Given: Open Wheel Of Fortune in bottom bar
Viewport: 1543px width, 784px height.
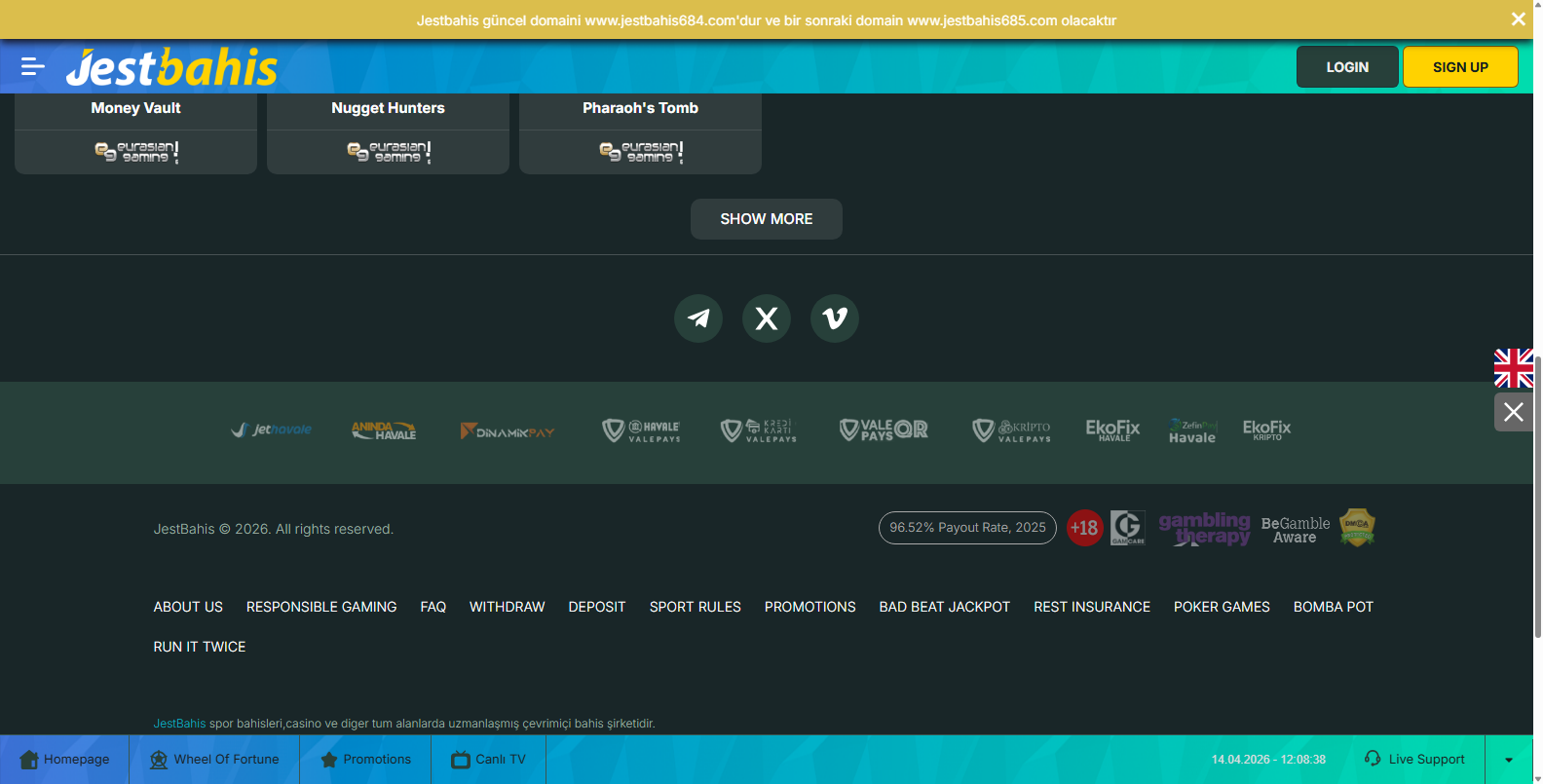Looking at the screenshot, I should (x=214, y=760).
